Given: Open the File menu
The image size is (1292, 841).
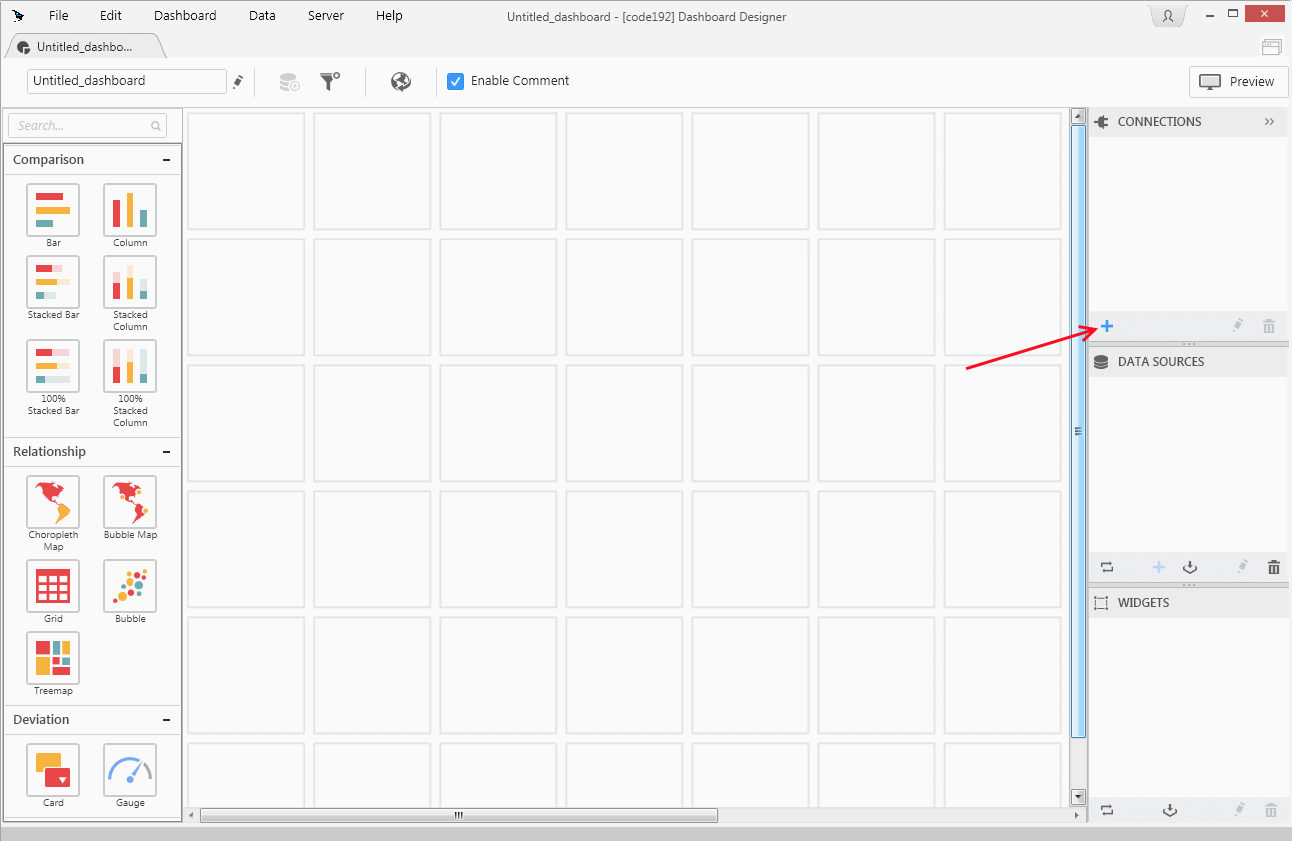Looking at the screenshot, I should [59, 15].
